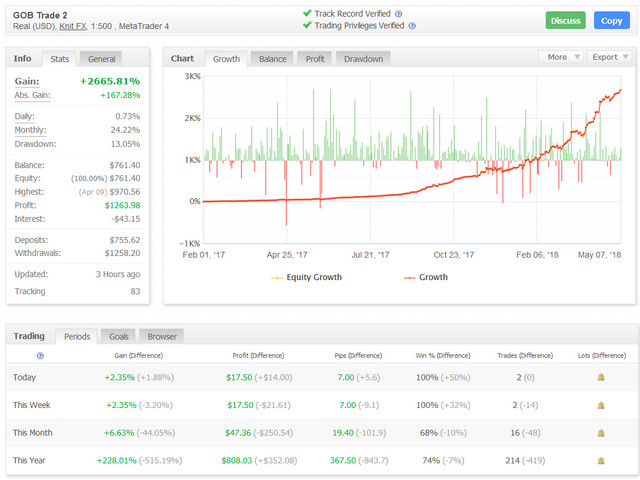This screenshot has width=640, height=480.
Task: Open the Export dropdown menu
Action: click(x=609, y=57)
